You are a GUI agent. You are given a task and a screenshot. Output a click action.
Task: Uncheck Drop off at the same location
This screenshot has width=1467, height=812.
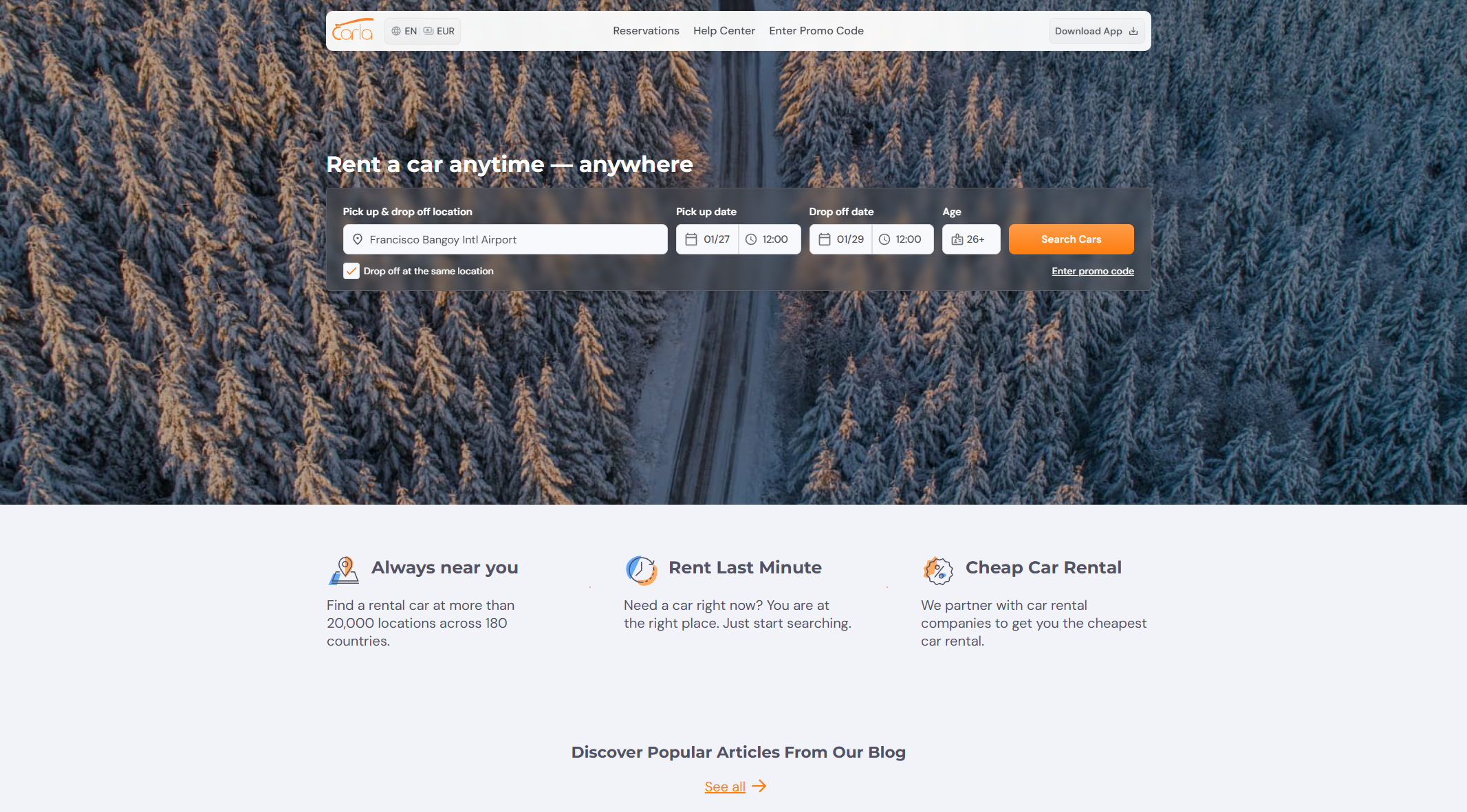[x=351, y=271]
